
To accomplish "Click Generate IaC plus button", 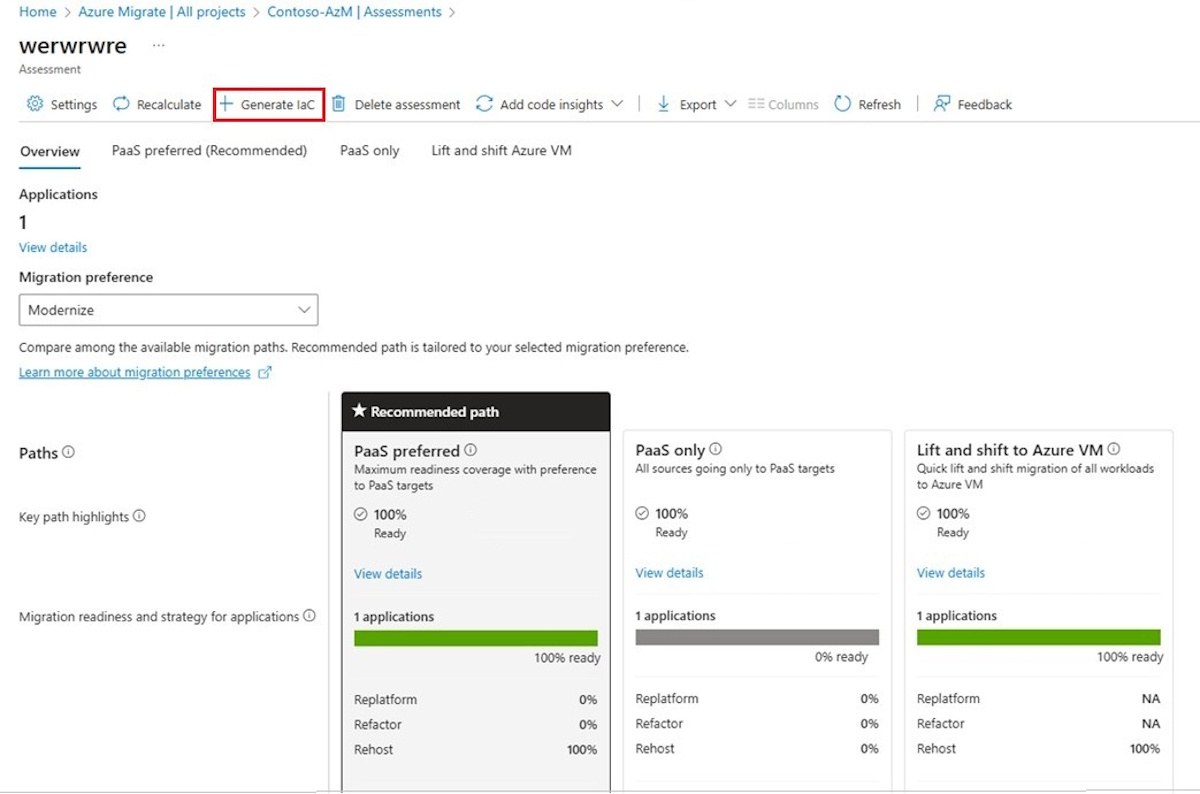I will (226, 104).
